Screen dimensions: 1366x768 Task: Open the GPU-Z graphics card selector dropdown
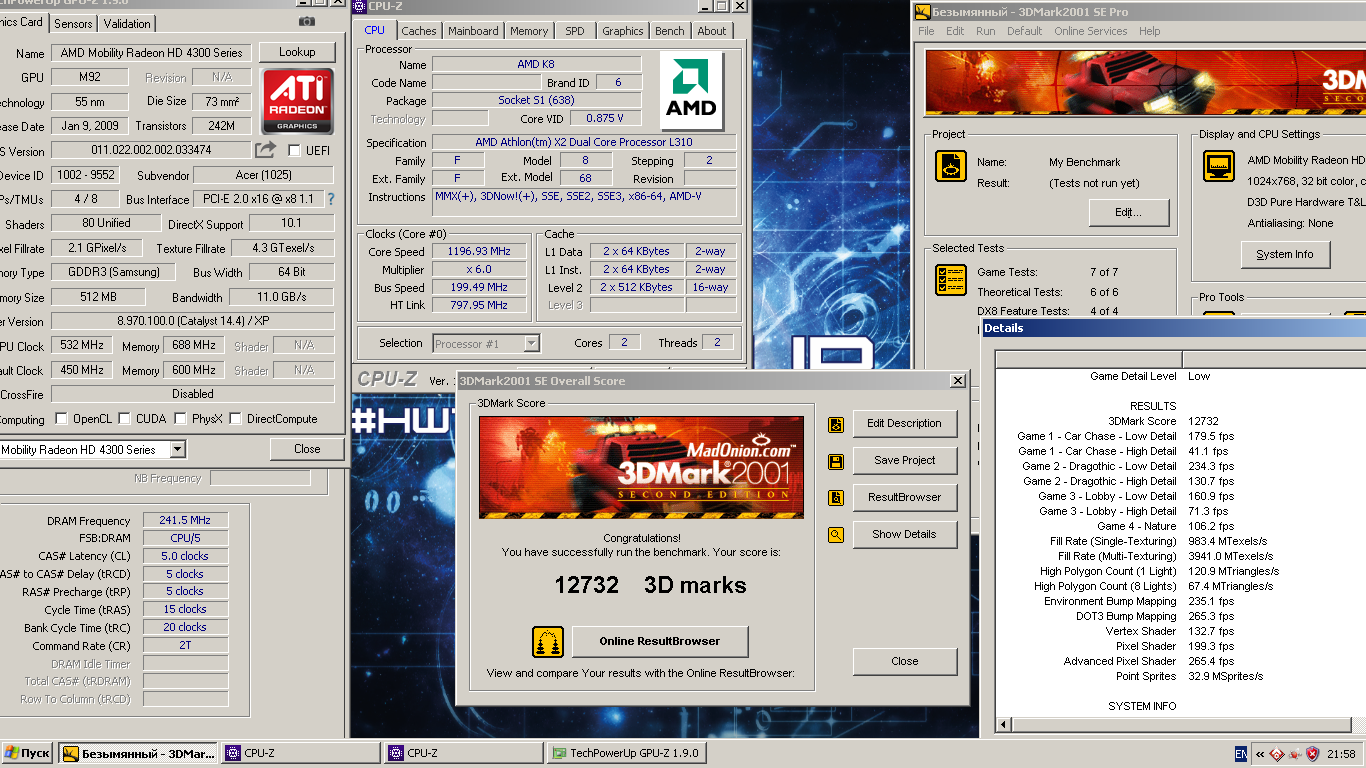pyautogui.click(x=177, y=450)
